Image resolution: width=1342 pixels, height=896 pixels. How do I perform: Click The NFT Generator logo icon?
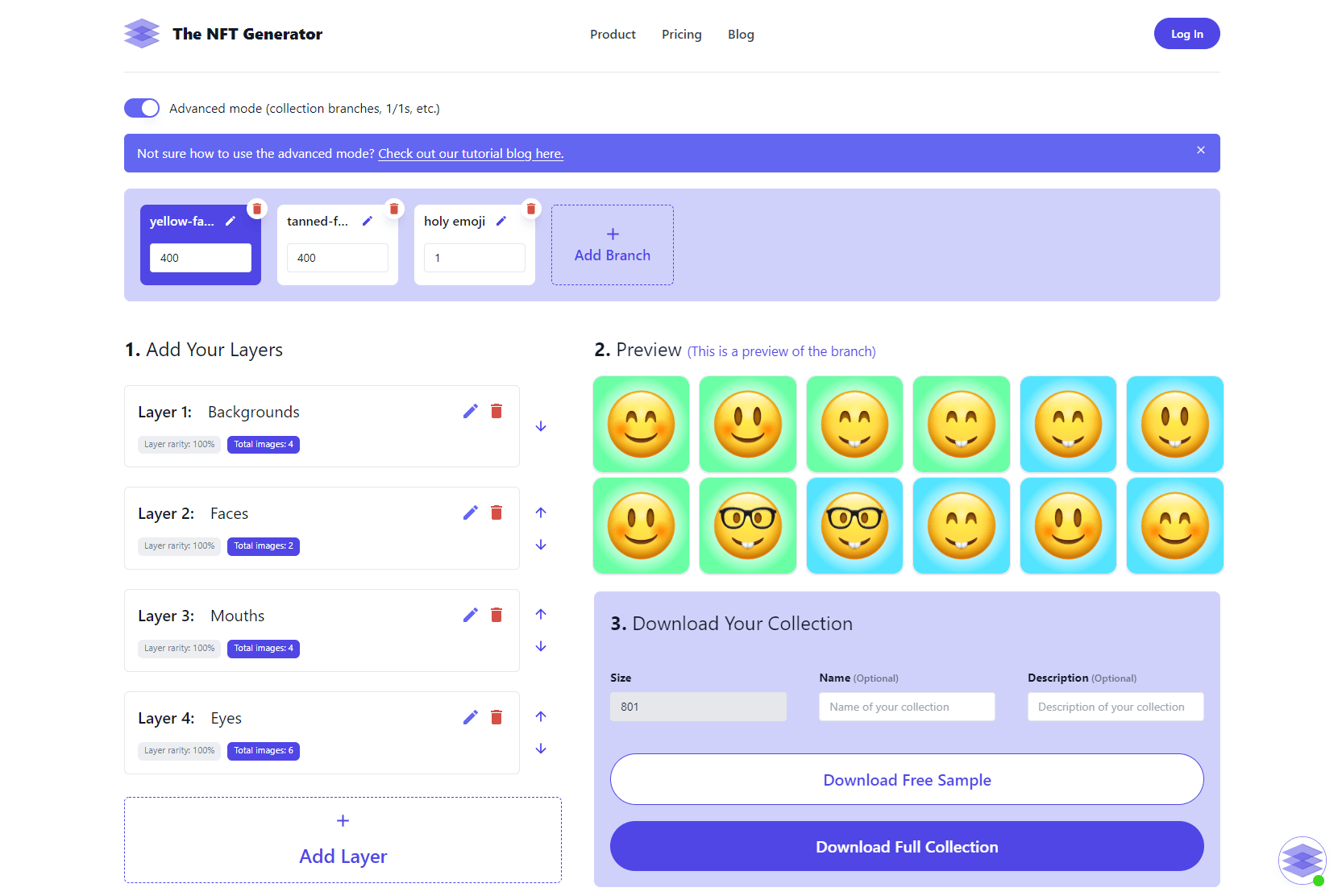[x=142, y=34]
